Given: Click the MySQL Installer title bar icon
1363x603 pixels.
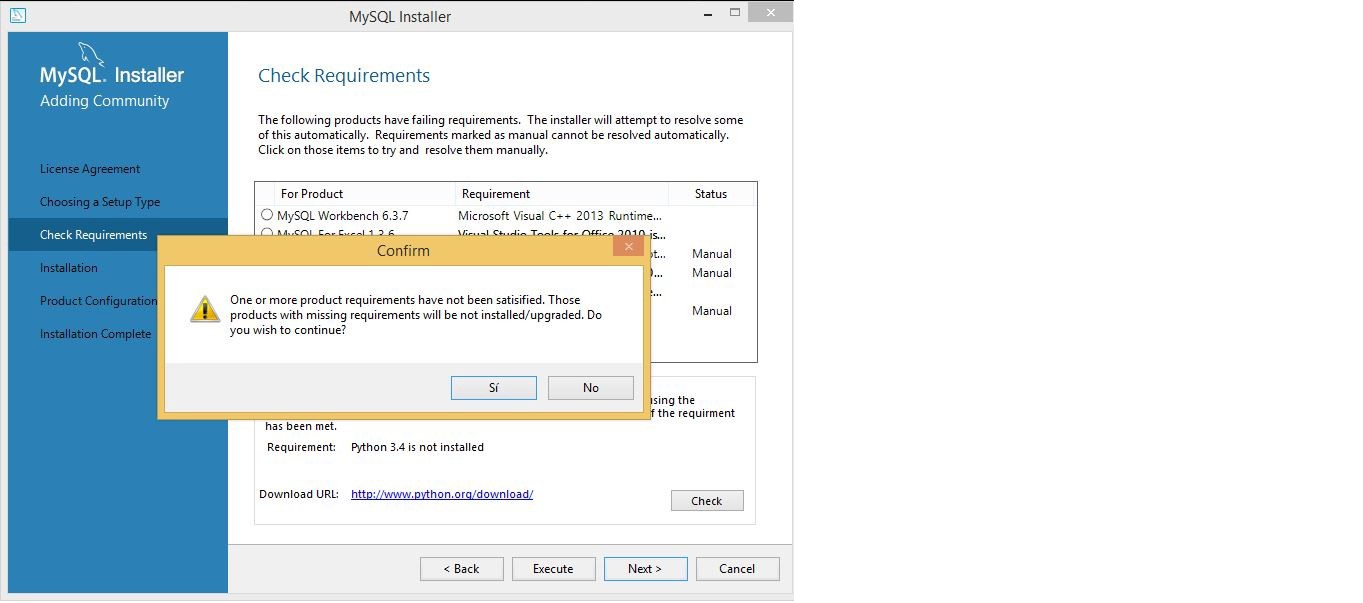Looking at the screenshot, I should 17,15.
